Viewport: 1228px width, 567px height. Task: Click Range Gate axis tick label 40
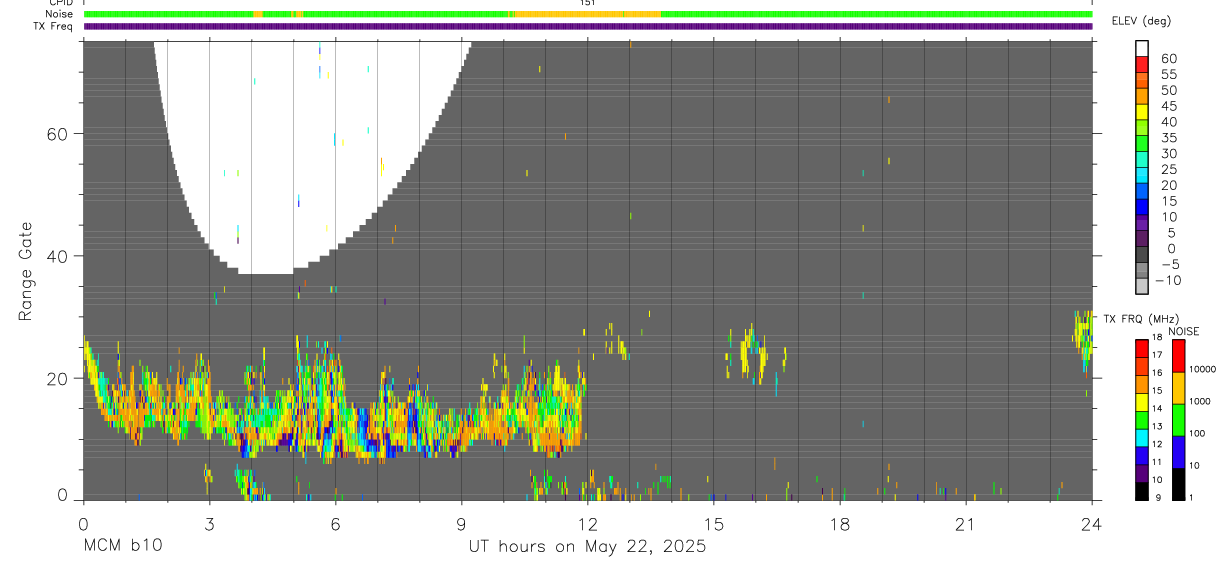click(x=56, y=256)
